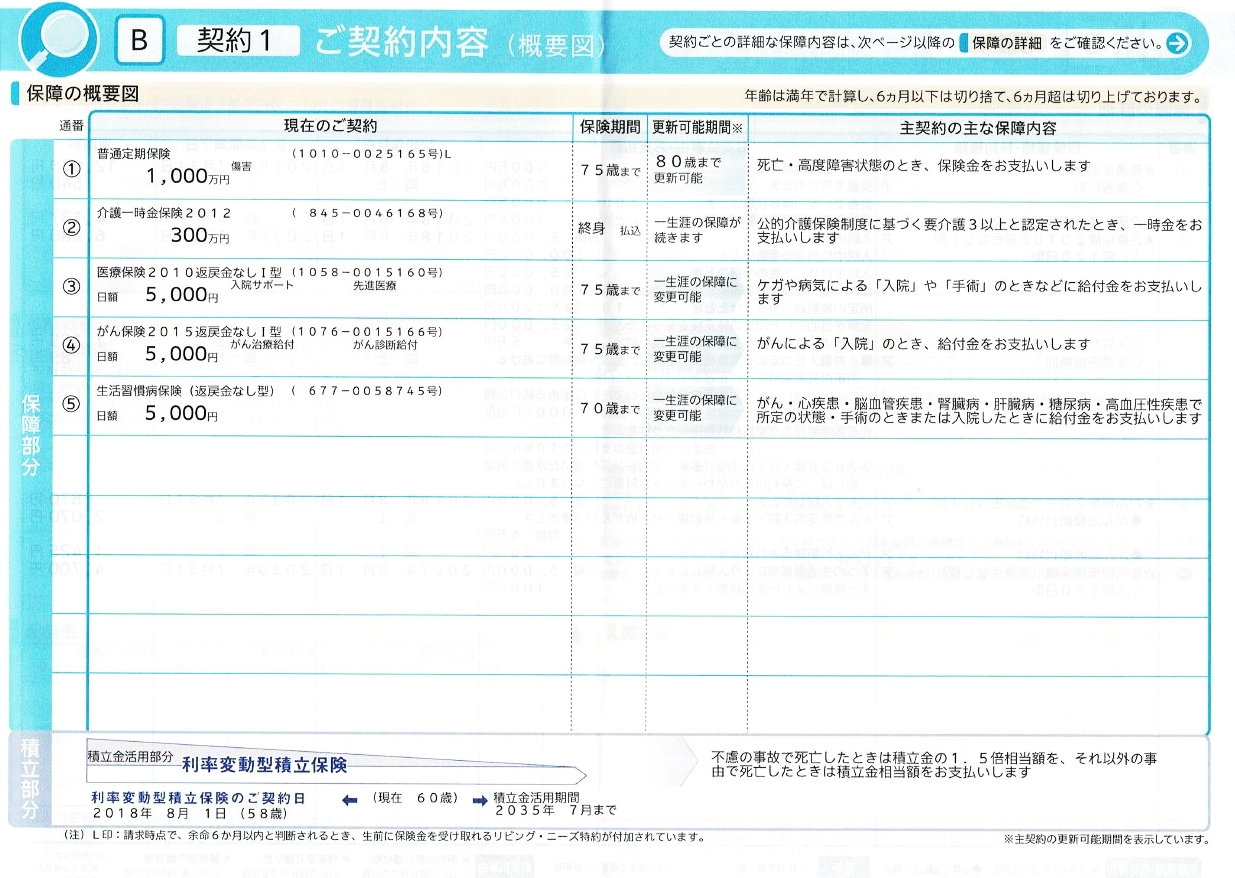Click the circled right-arrow icon in header

point(1177,43)
